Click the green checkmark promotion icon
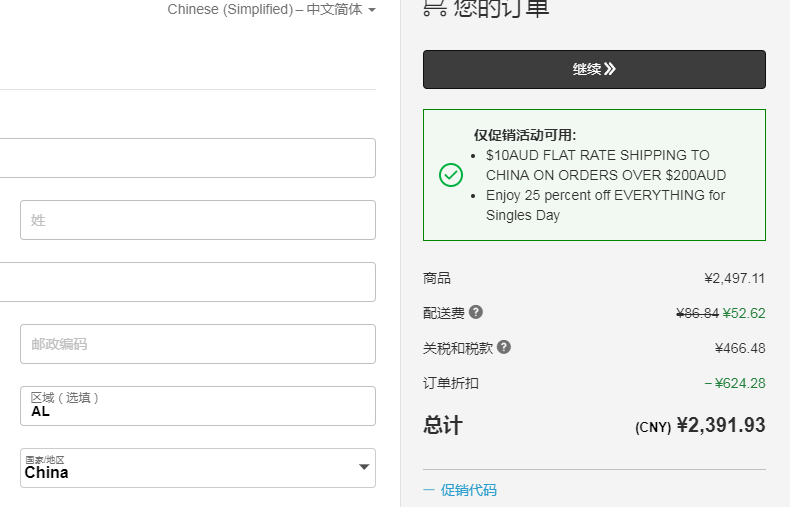Screen dimensions: 794x507 (451, 175)
